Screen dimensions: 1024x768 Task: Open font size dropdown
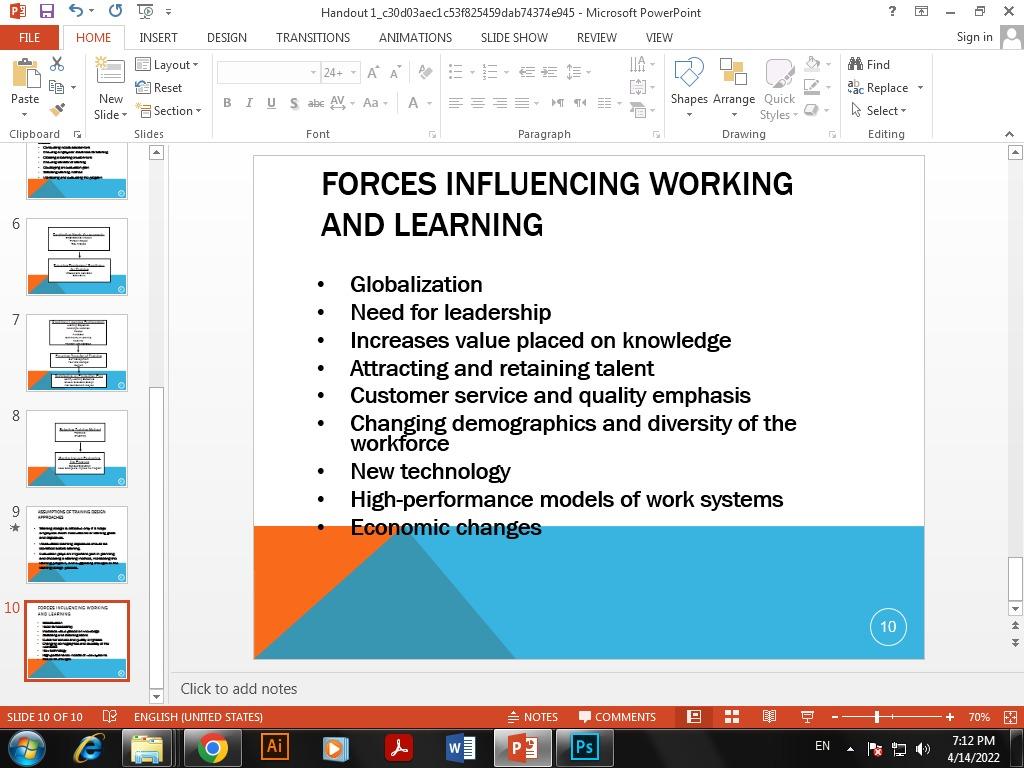click(353, 72)
